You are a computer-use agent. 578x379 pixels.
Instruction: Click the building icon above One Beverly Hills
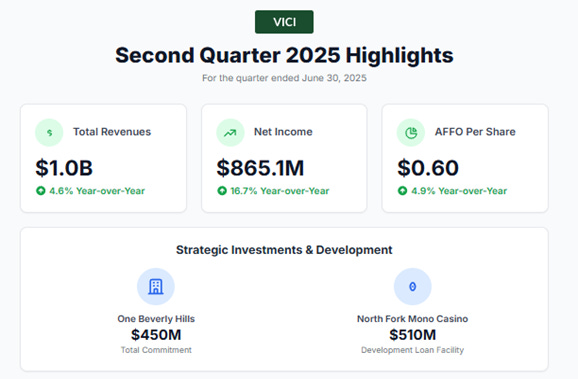click(x=156, y=286)
